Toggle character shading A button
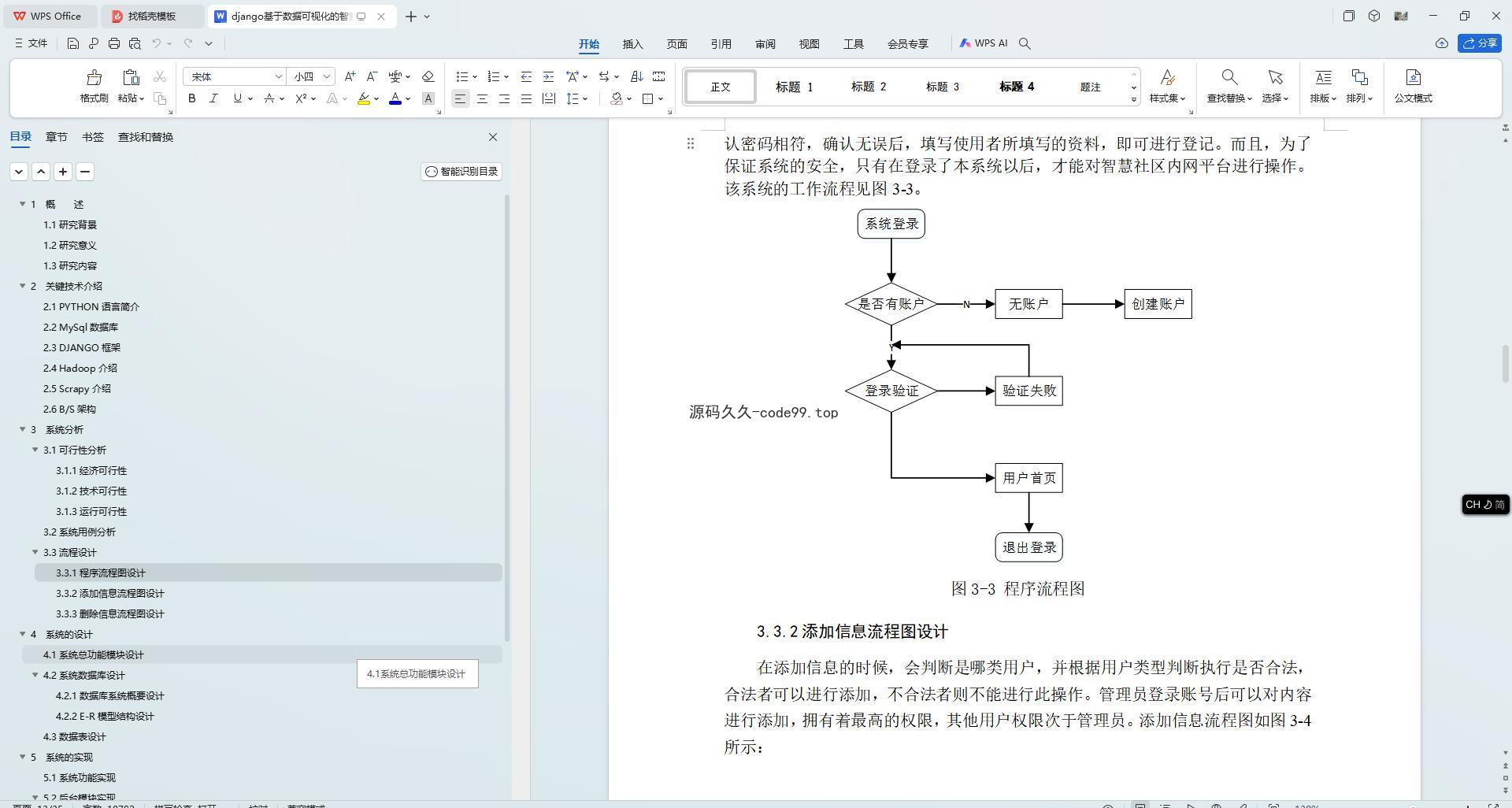This screenshot has height=808, width=1512. pyautogui.click(x=428, y=98)
